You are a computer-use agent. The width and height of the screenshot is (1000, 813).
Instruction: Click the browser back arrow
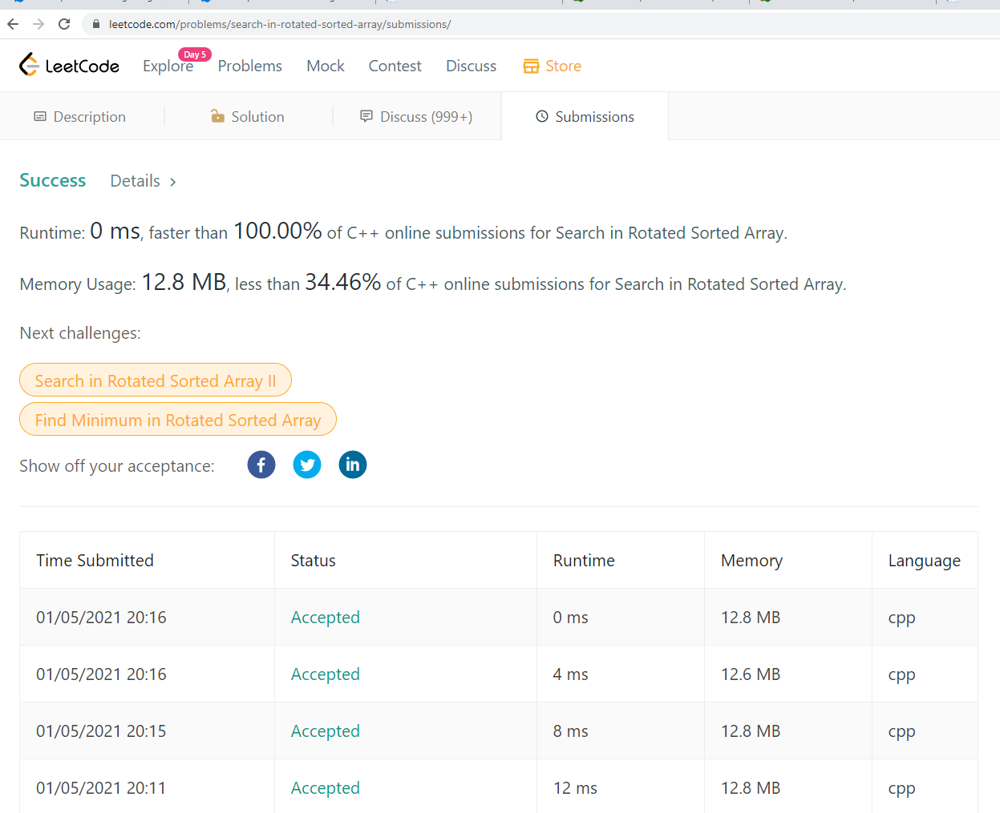click(x=13, y=24)
